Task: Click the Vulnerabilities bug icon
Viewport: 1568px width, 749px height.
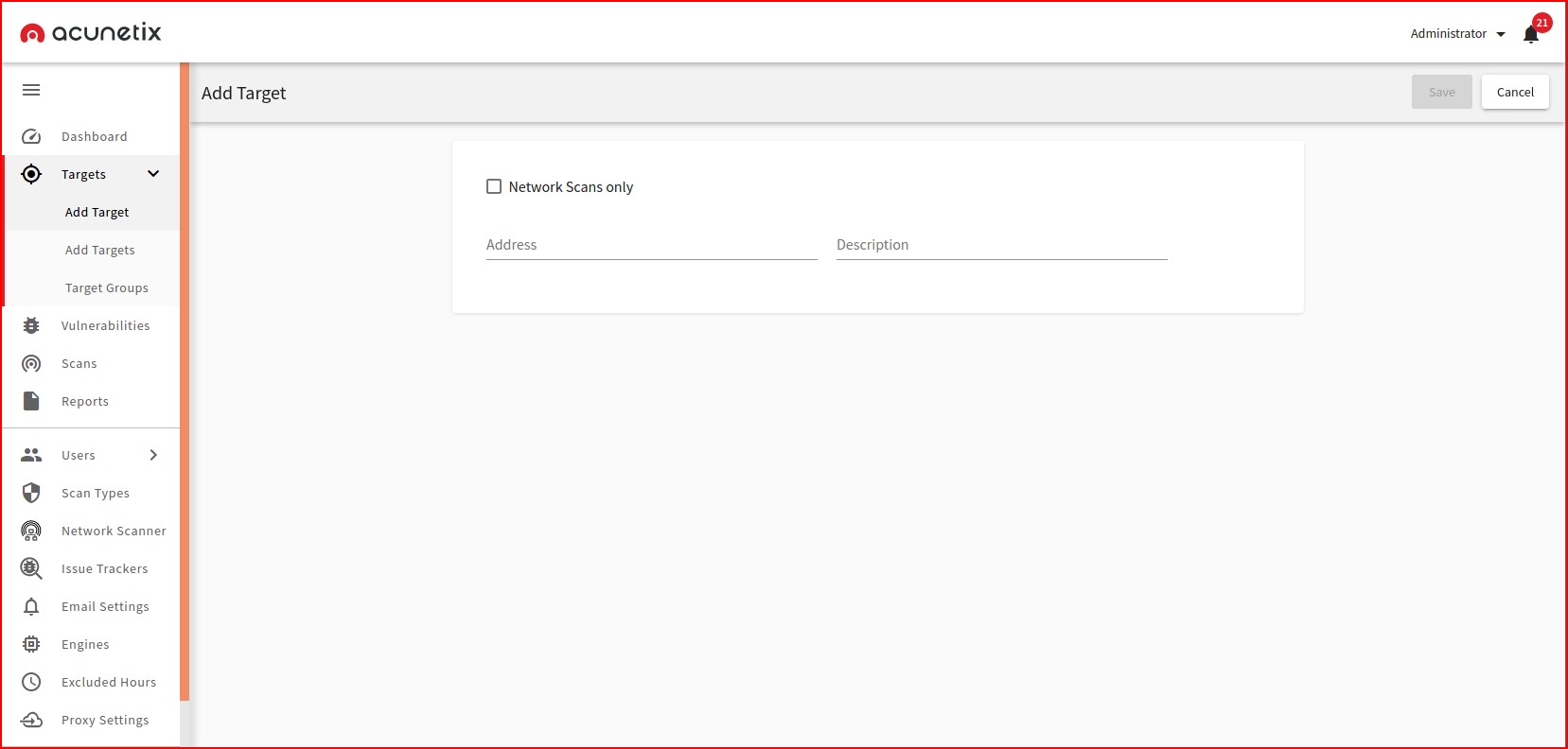Action: point(31,325)
